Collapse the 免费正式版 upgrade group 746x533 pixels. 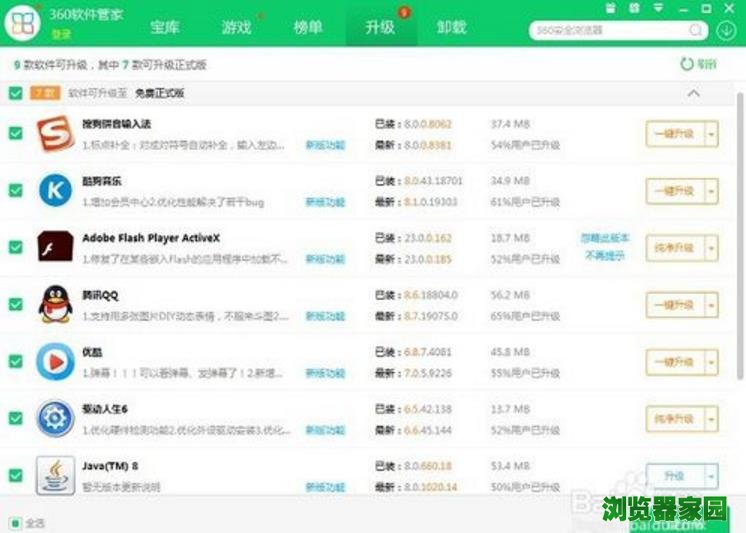694,93
